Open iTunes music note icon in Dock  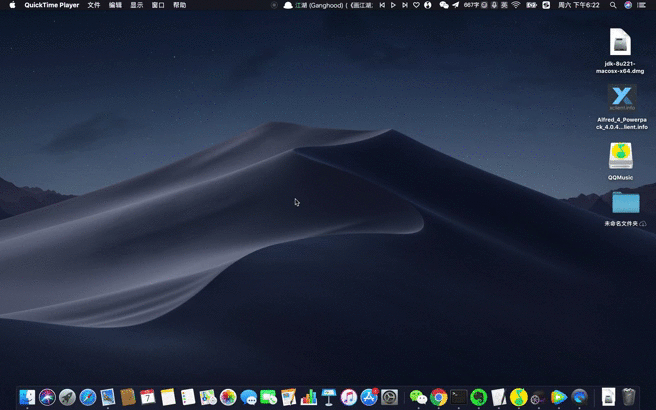tap(349, 397)
